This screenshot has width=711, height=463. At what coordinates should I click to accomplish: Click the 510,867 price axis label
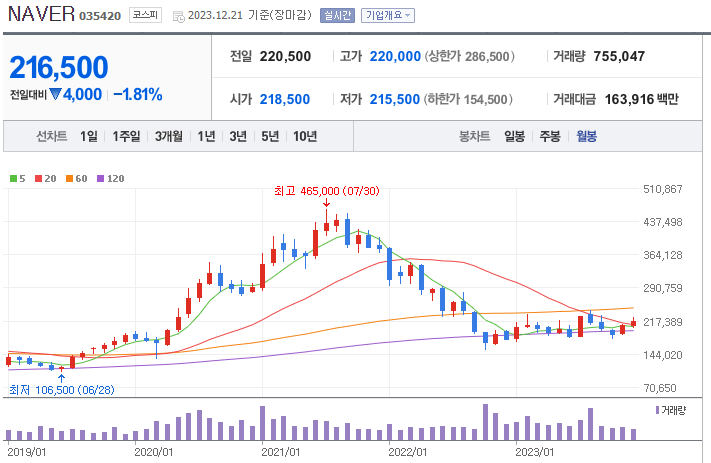click(663, 189)
